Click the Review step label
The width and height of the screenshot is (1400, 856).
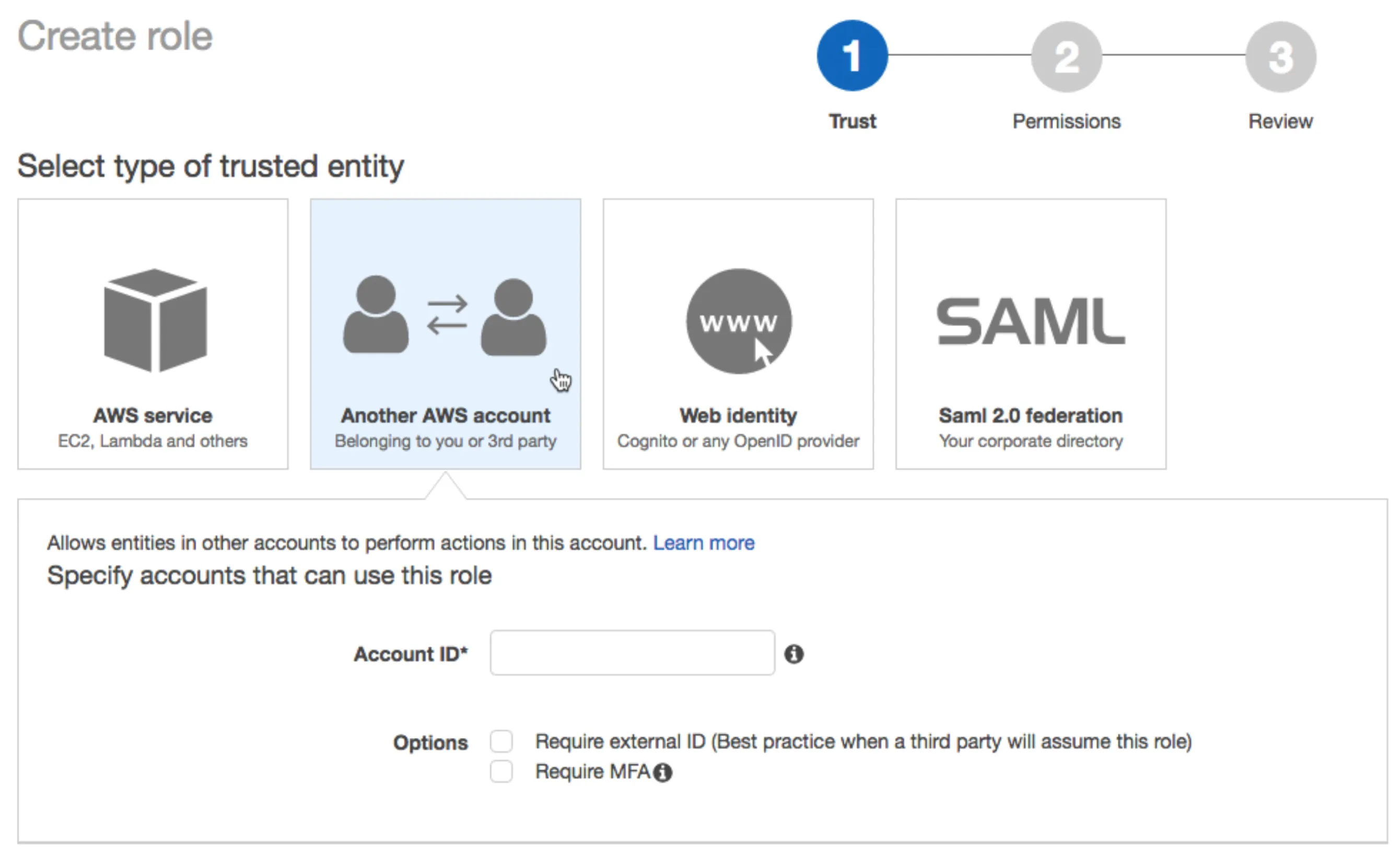click(x=1280, y=121)
